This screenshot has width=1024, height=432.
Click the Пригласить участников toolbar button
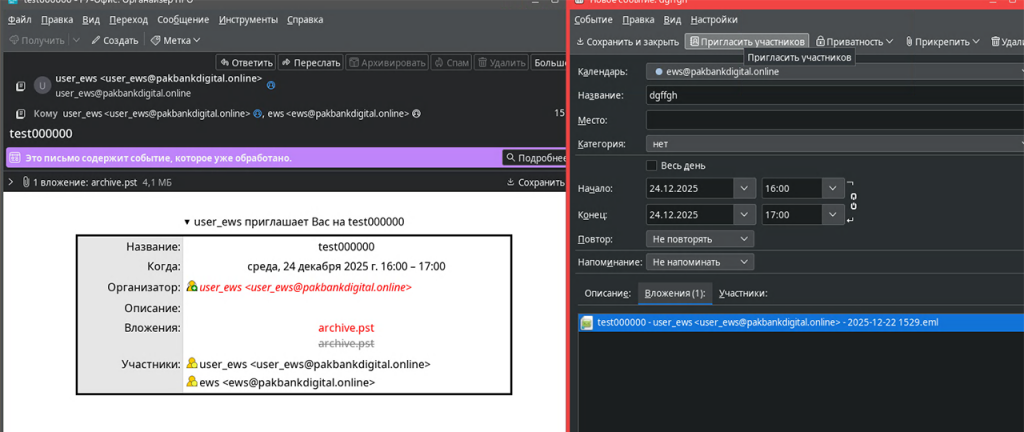coord(746,42)
